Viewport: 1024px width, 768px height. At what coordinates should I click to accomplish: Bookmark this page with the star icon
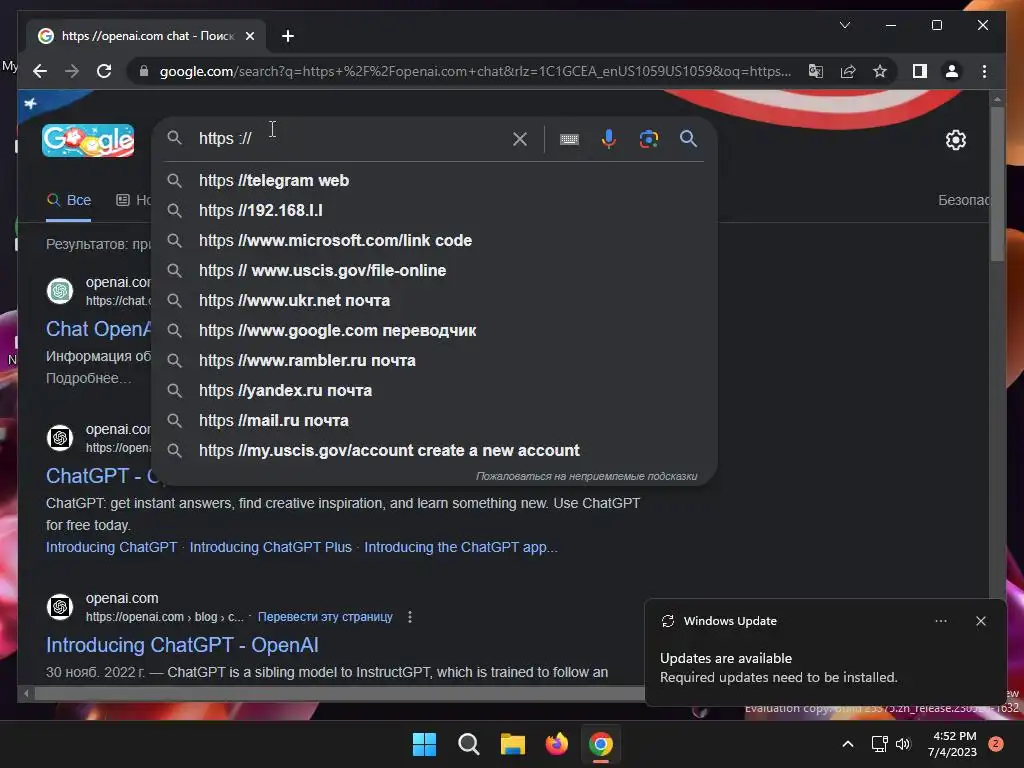point(880,71)
